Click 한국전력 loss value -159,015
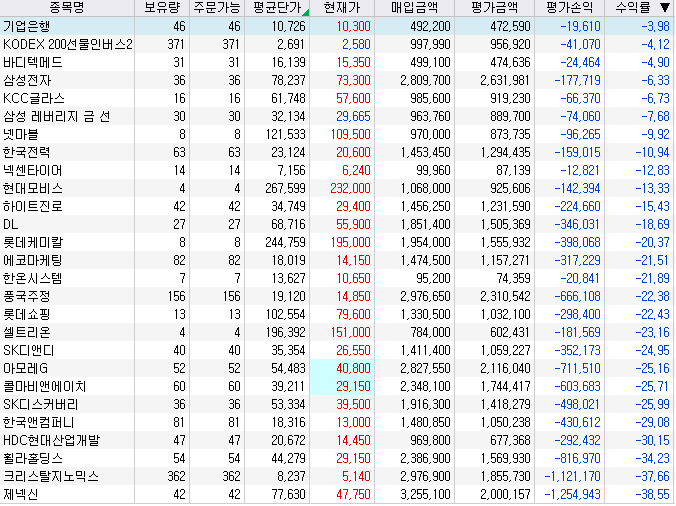 [x=577, y=153]
